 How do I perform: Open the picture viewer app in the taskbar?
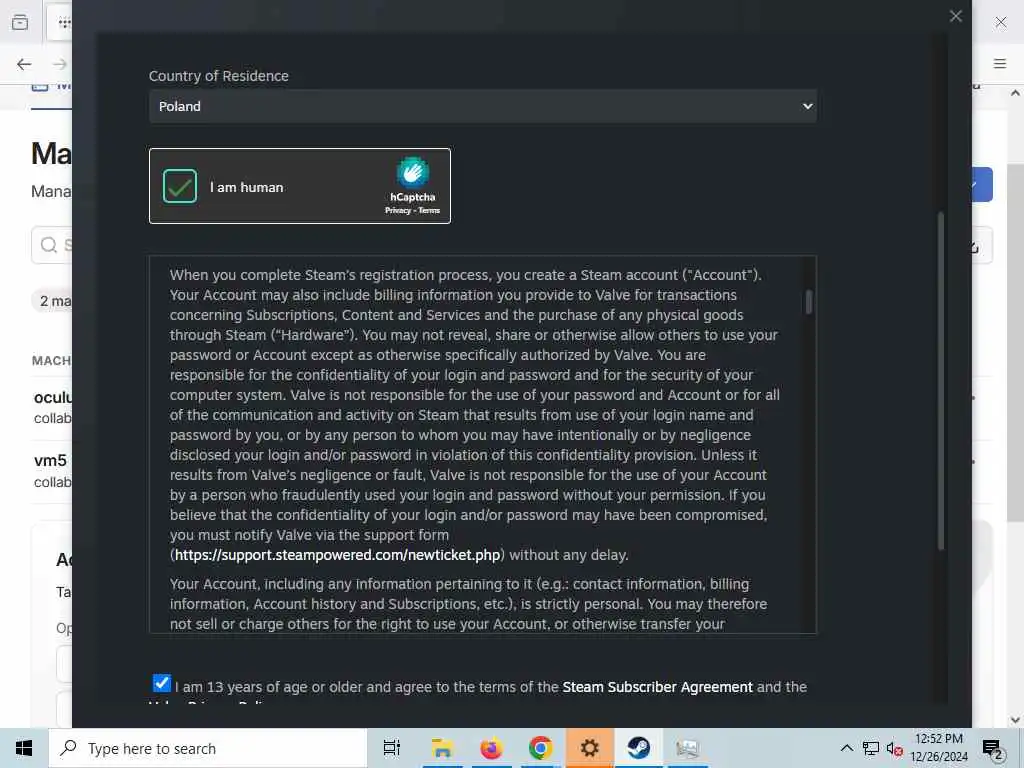pyautogui.click(x=688, y=748)
